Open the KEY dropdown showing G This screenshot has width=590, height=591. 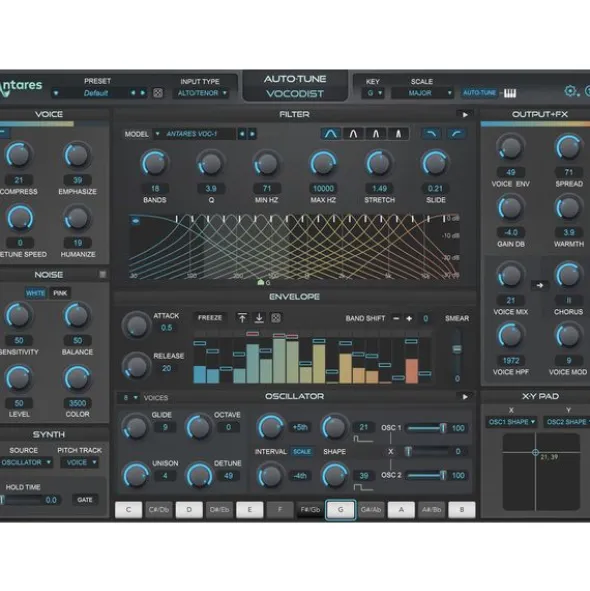(x=373, y=93)
